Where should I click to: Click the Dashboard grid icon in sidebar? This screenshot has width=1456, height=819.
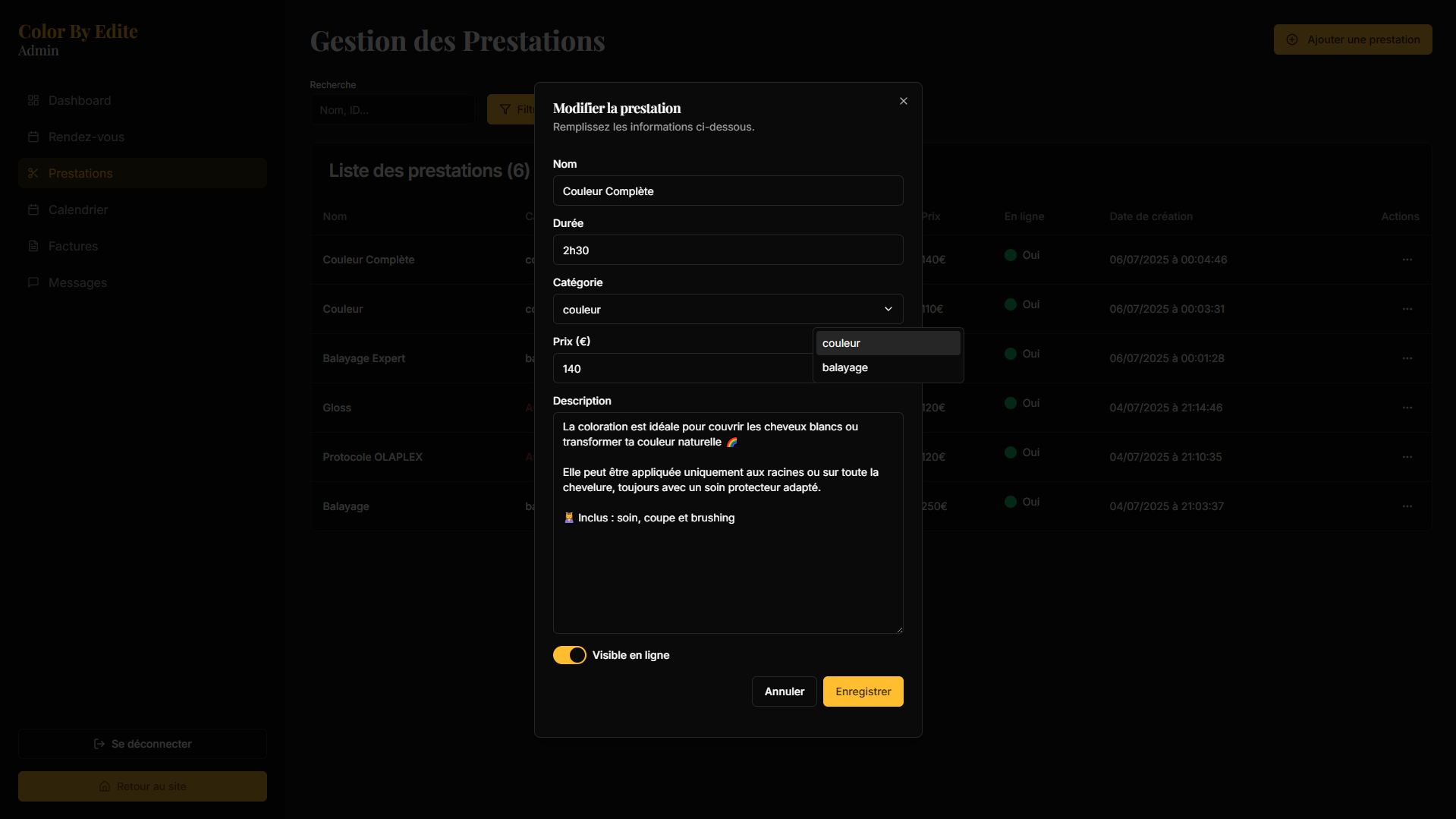tap(33, 100)
